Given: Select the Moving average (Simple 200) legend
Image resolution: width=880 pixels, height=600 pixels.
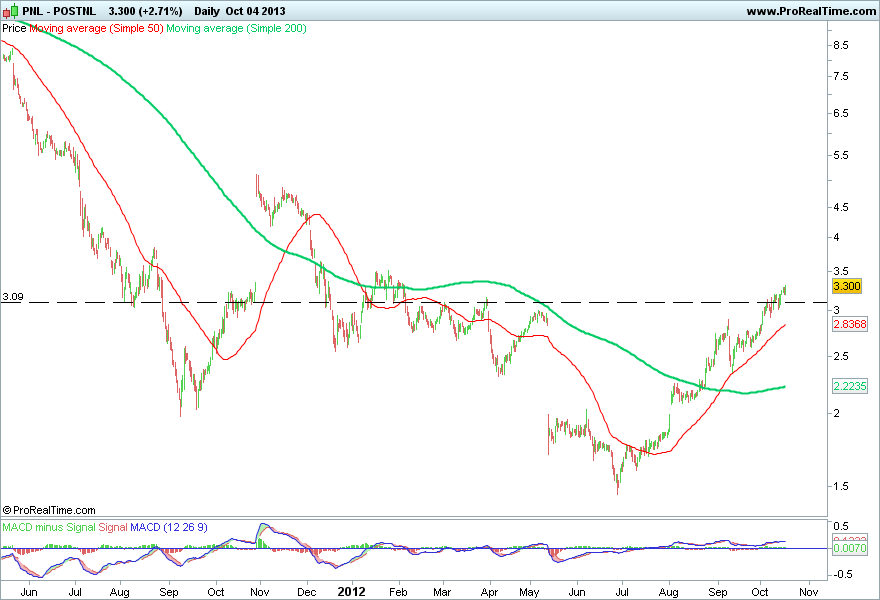Looking at the screenshot, I should 236,28.
